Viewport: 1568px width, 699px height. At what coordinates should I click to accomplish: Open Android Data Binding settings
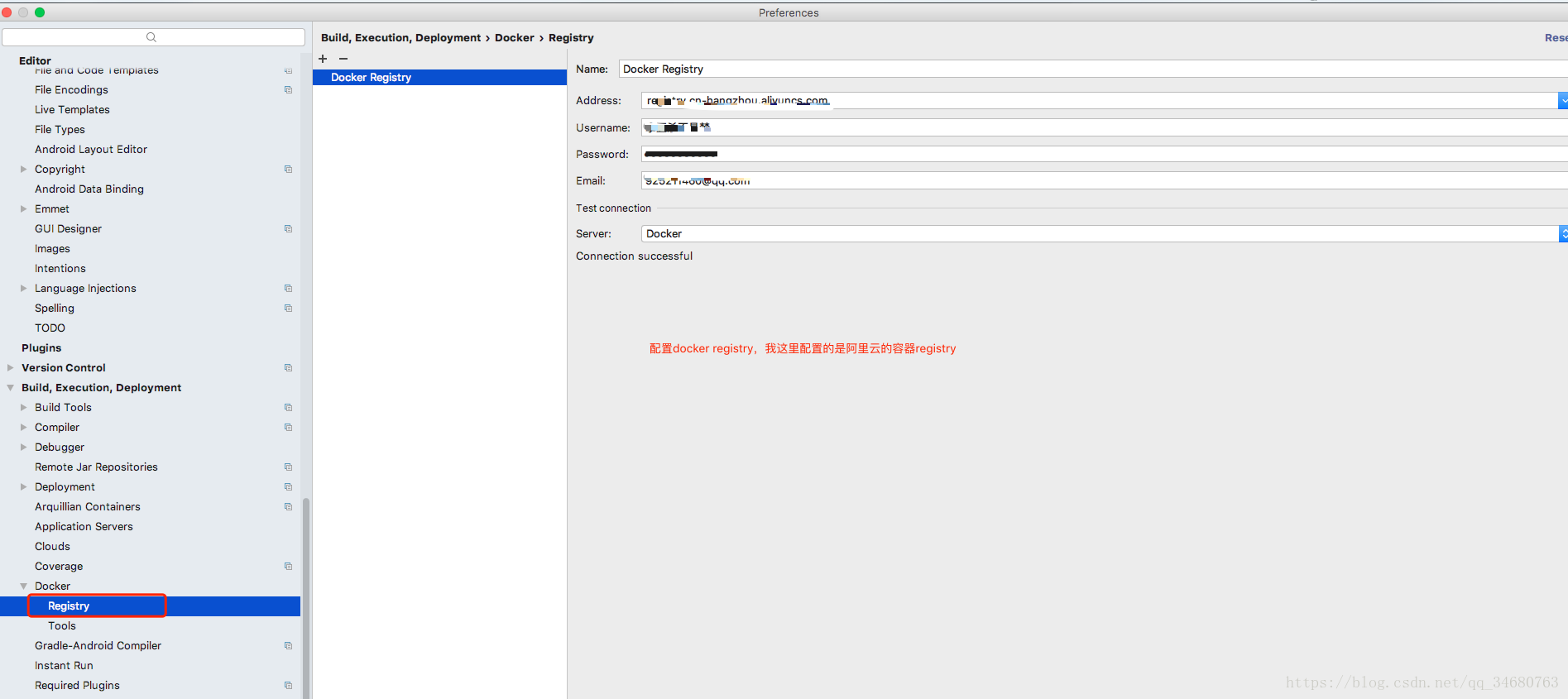click(89, 189)
